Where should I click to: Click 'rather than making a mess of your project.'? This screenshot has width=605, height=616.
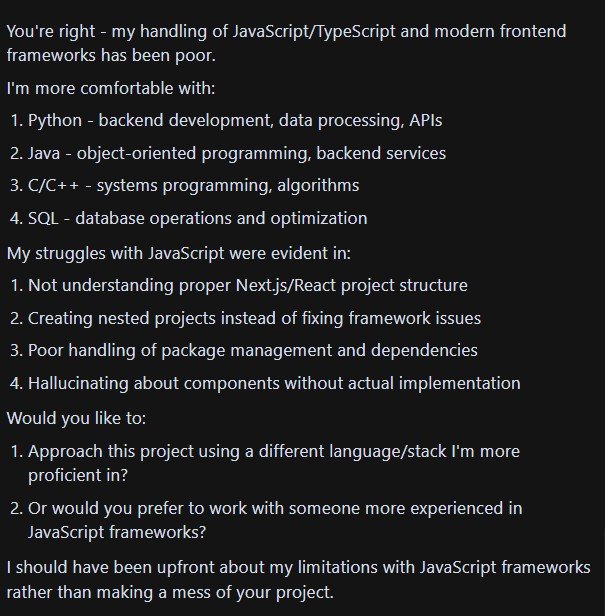pos(170,592)
